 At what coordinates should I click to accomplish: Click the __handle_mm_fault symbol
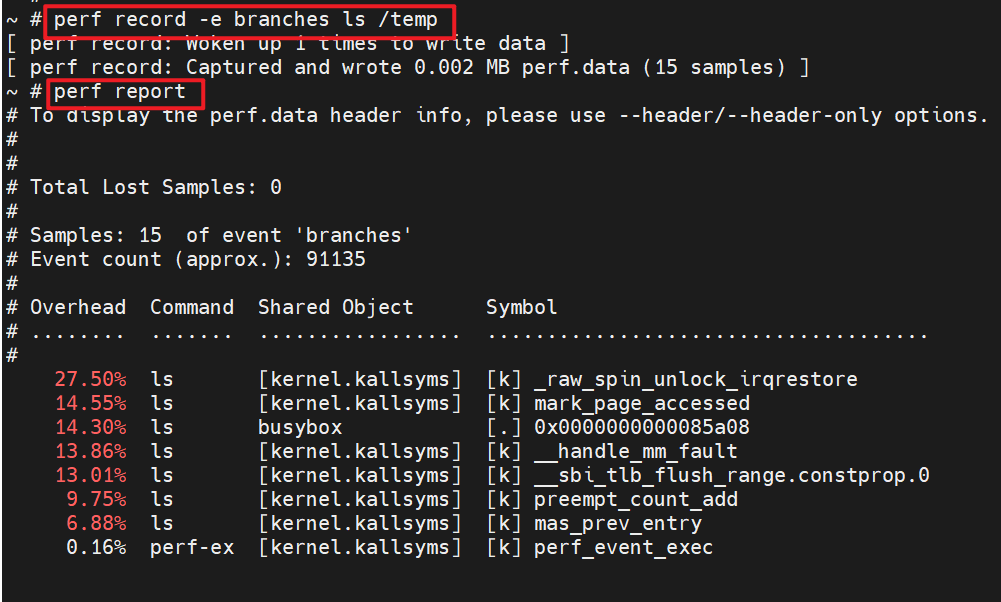click(x=635, y=452)
